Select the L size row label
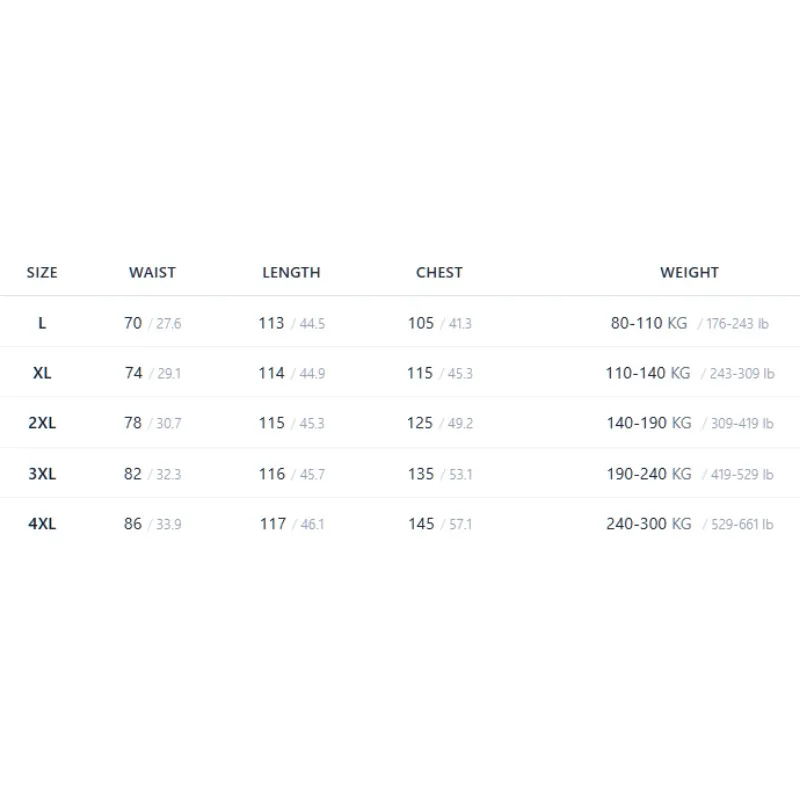Image resolution: width=800 pixels, height=800 pixels. pyautogui.click(x=42, y=323)
